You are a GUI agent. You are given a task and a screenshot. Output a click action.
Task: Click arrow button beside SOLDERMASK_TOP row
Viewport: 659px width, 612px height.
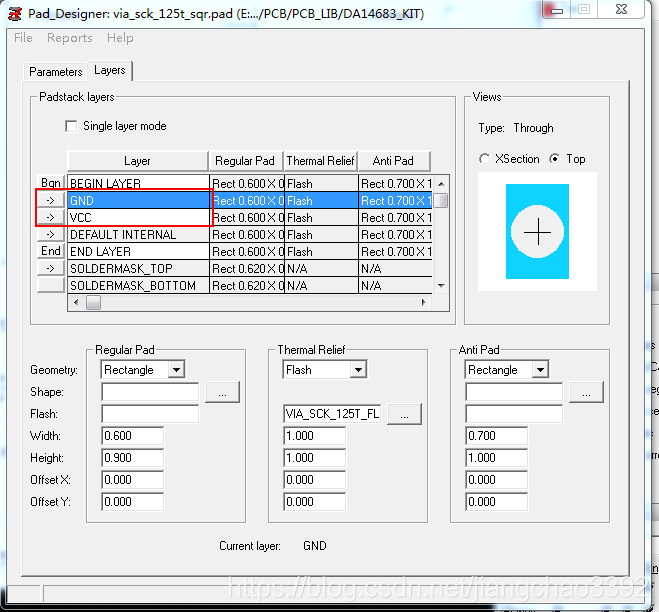tap(50, 268)
